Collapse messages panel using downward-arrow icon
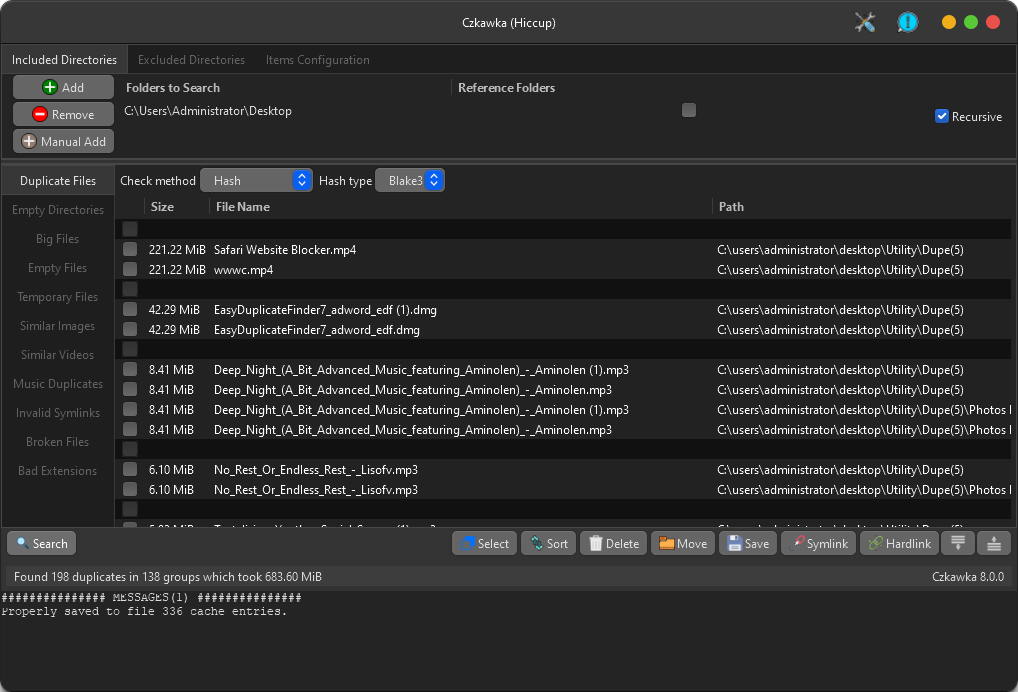1018x692 pixels. click(957, 543)
